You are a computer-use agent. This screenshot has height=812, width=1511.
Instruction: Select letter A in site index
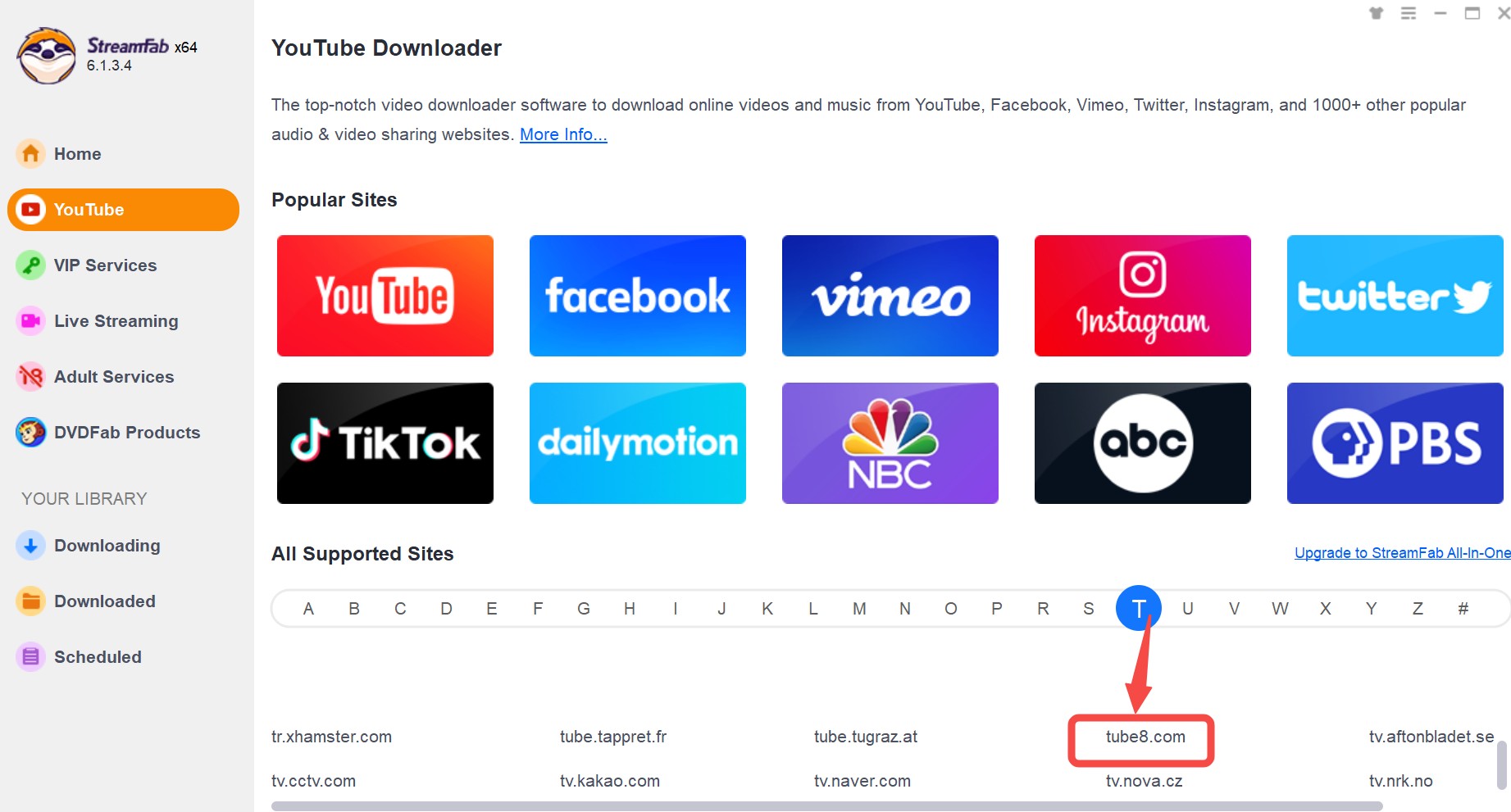308,609
